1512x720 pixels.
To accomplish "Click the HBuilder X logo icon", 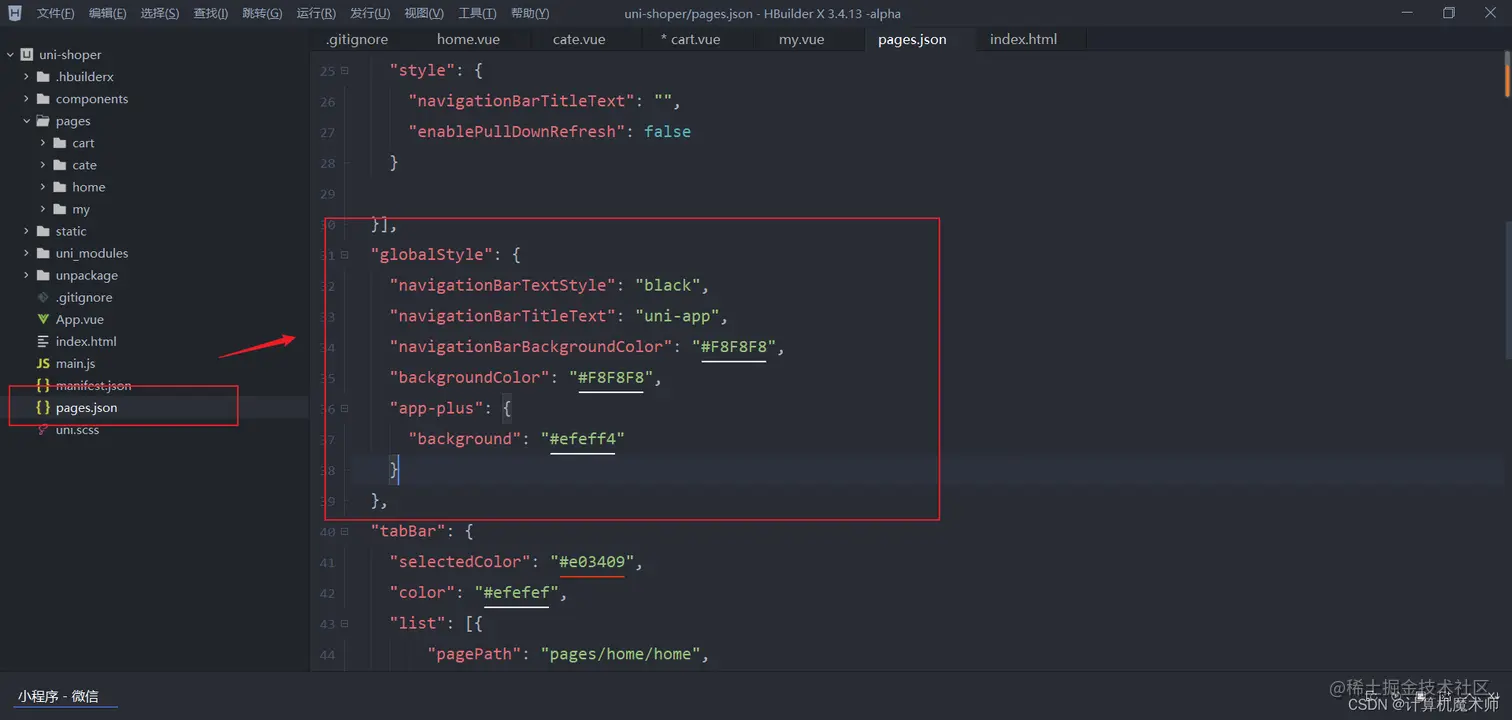I will 14,13.
